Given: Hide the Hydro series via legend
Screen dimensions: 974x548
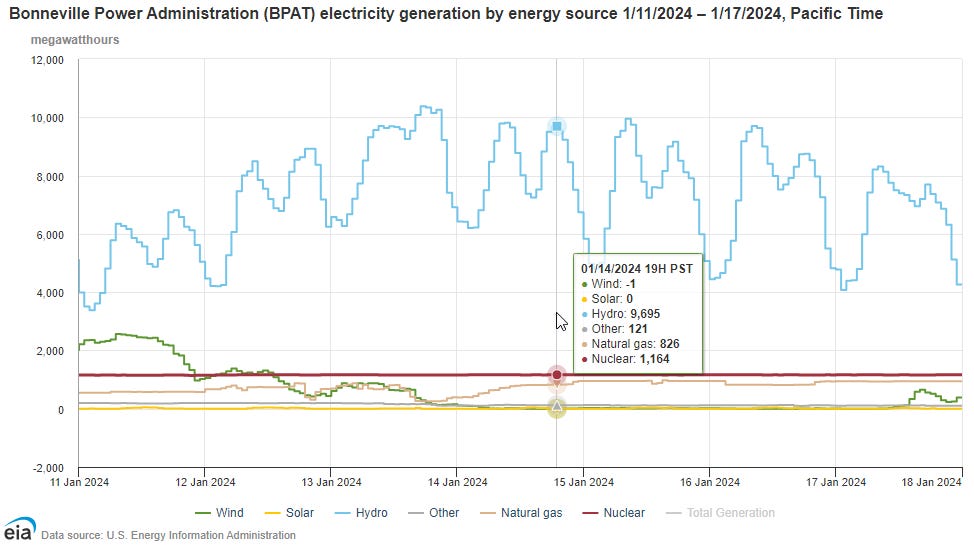Looking at the screenshot, I should [361, 513].
